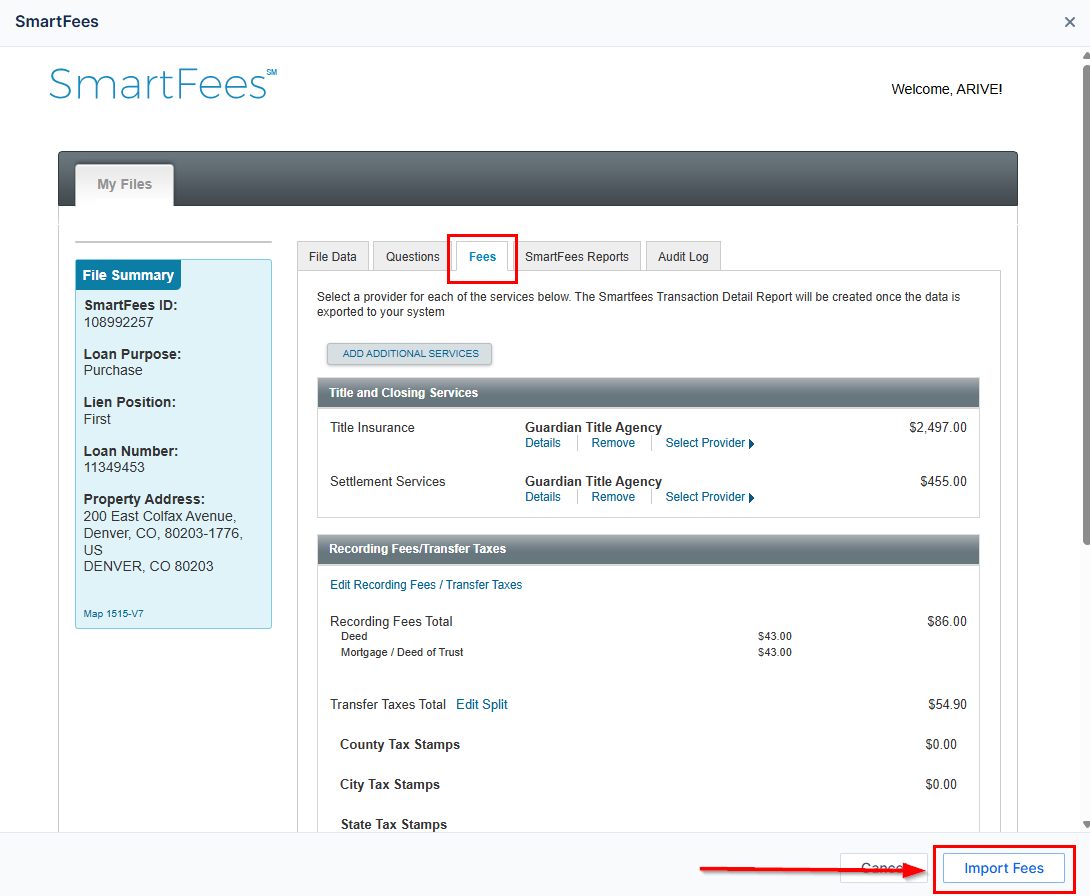Click Add Additional Services button
This screenshot has height=896, width=1090.
click(x=410, y=353)
